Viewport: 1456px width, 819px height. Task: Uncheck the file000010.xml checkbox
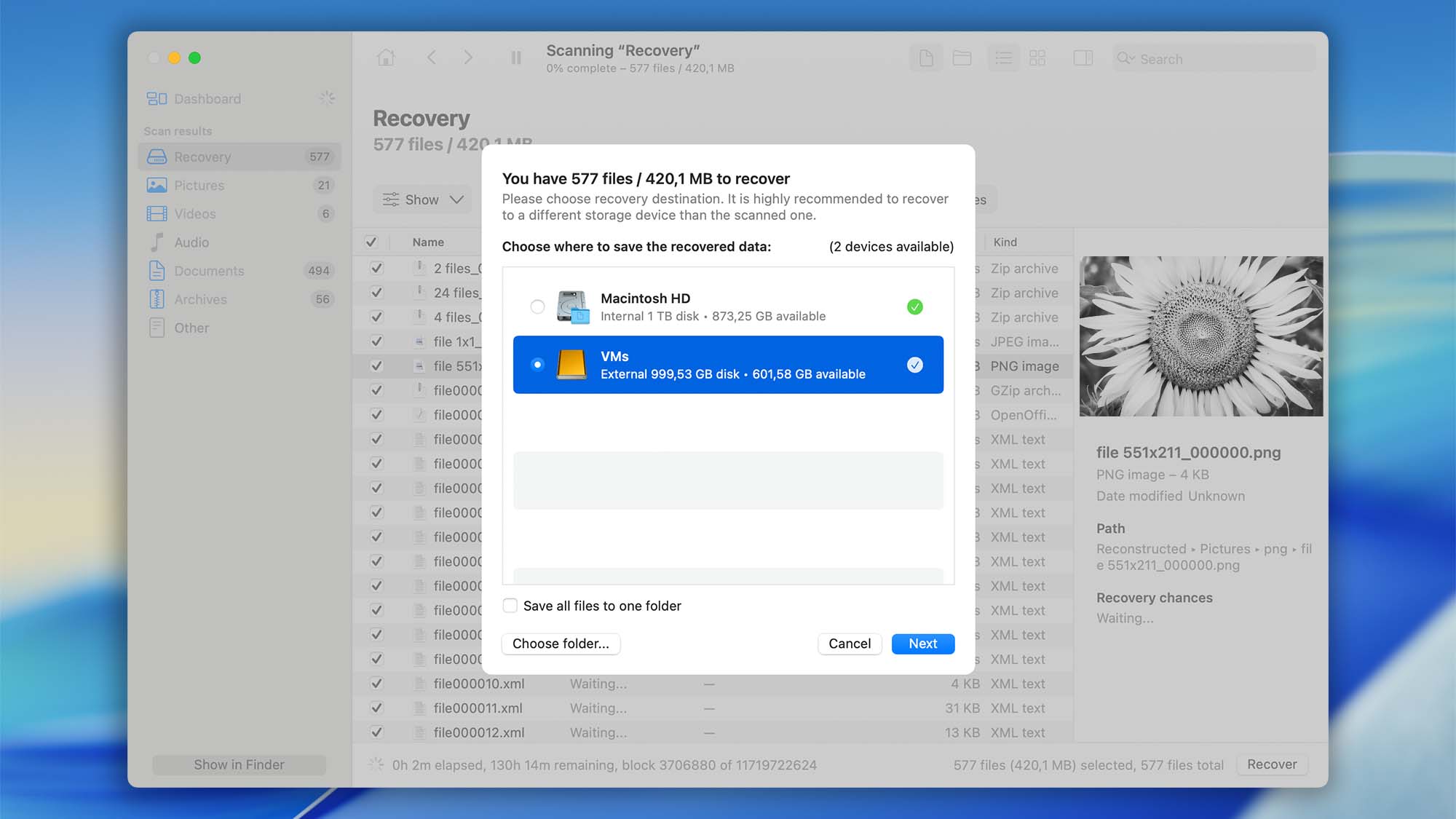click(x=376, y=684)
